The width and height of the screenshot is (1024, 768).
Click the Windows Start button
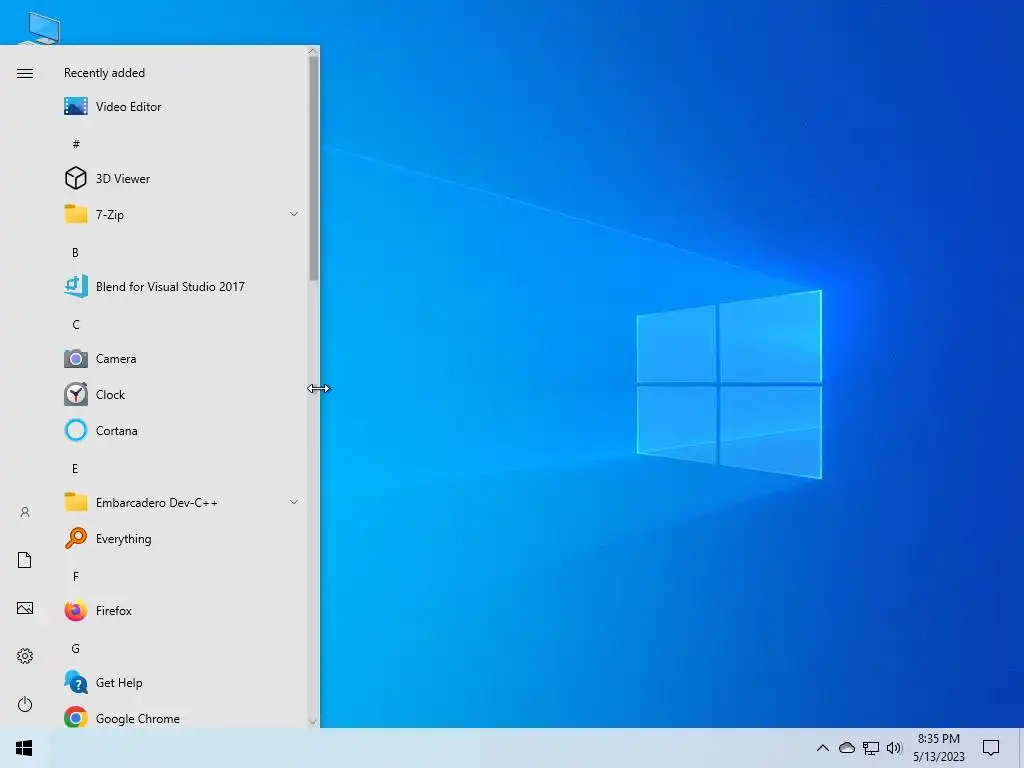pyautogui.click(x=24, y=748)
